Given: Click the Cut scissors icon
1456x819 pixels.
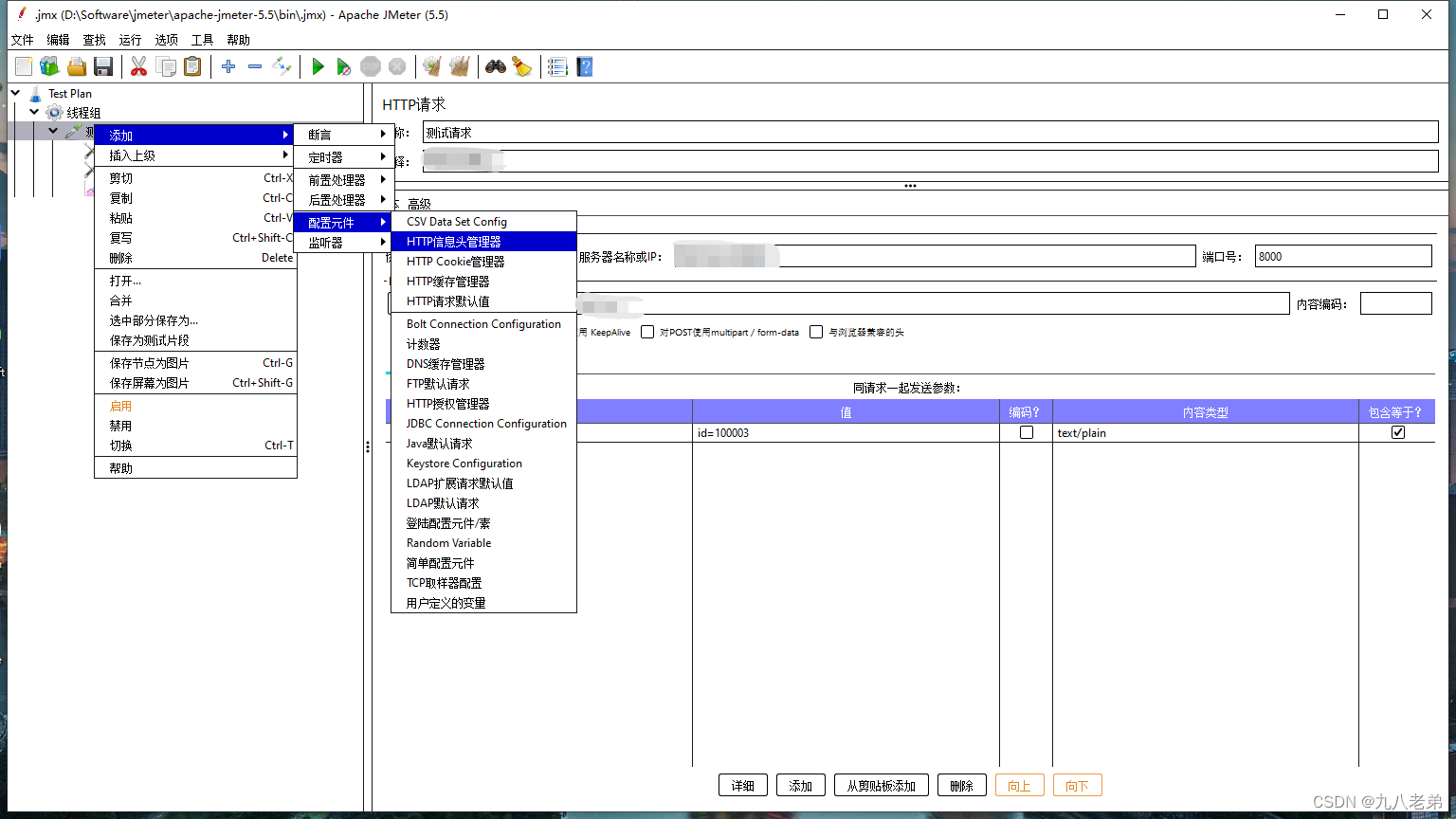Looking at the screenshot, I should [x=139, y=66].
